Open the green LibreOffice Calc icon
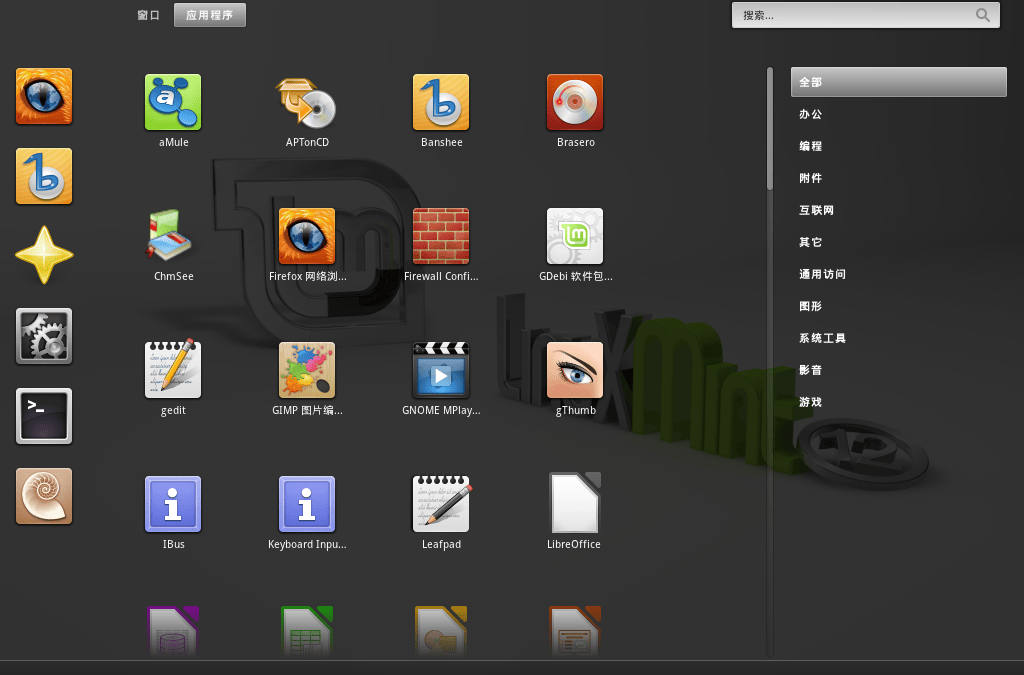Image resolution: width=1024 pixels, height=675 pixels. point(307,632)
